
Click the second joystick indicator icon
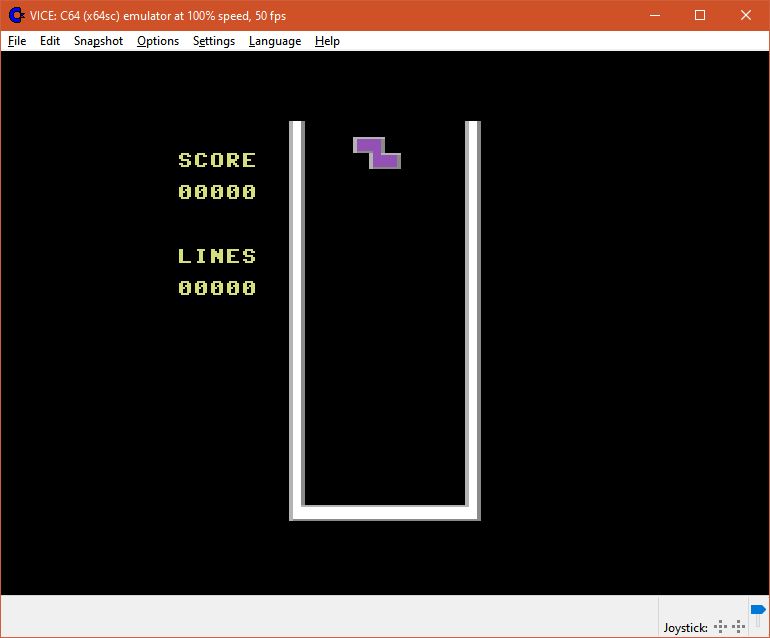(739, 626)
